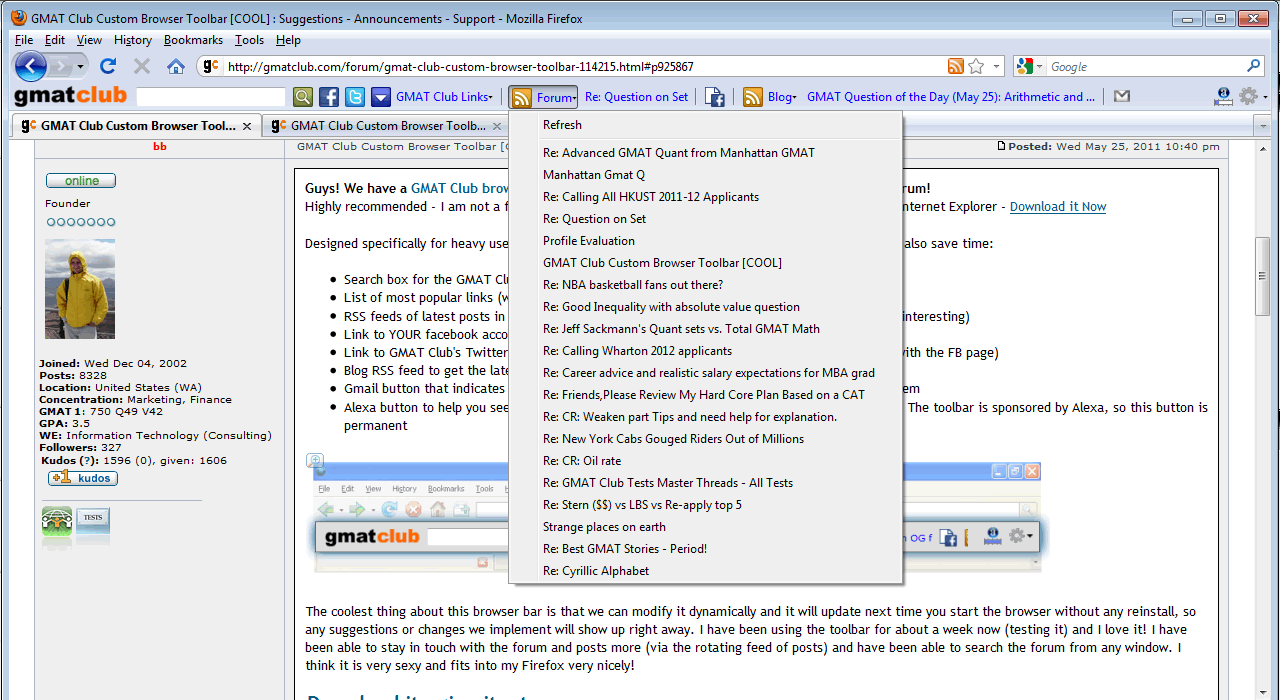
Task: Click the browser Back arrow button
Action: 31,67
